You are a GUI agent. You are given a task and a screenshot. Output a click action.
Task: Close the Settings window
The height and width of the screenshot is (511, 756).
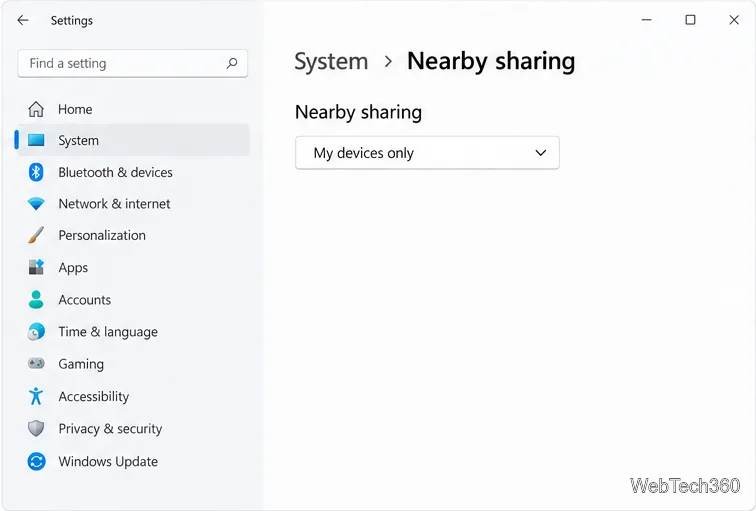[x=734, y=20]
